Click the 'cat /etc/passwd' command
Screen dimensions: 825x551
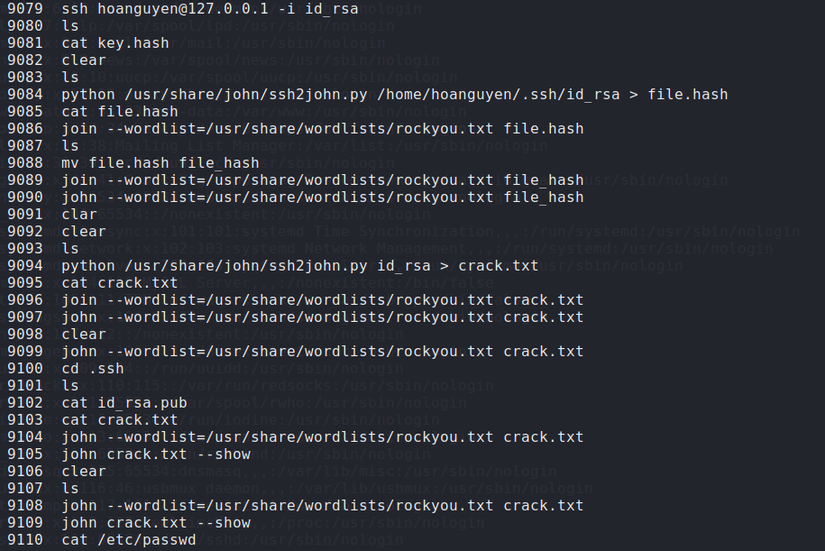(128, 540)
